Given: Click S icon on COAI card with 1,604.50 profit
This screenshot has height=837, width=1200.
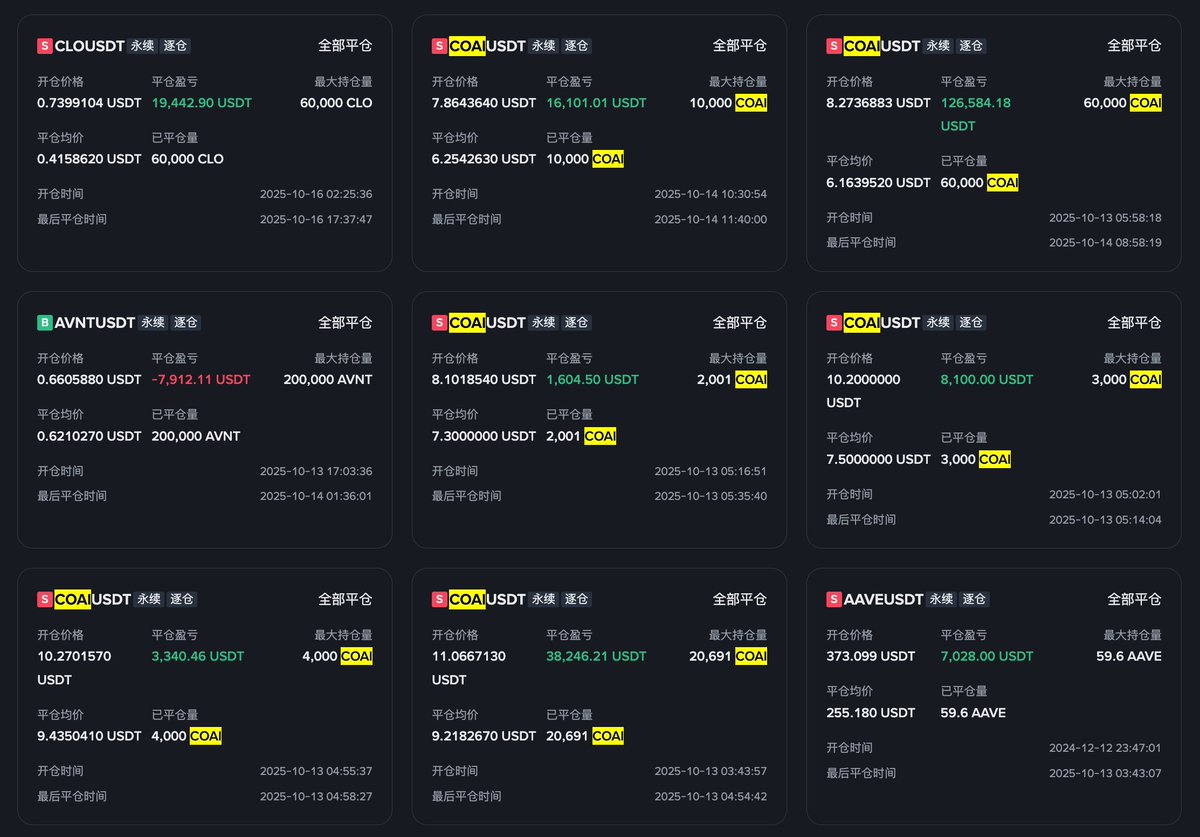Looking at the screenshot, I should click(439, 323).
